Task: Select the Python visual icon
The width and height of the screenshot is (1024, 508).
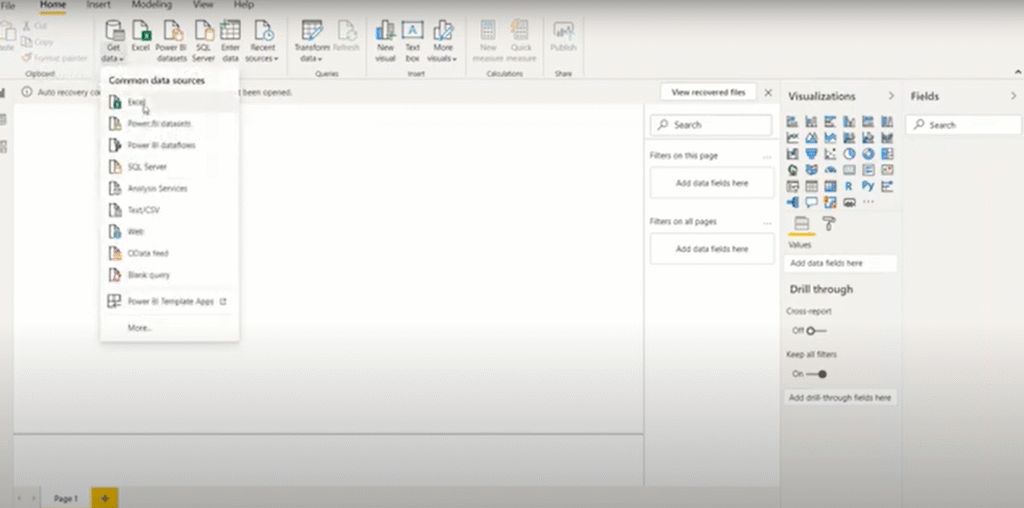Action: (x=868, y=186)
